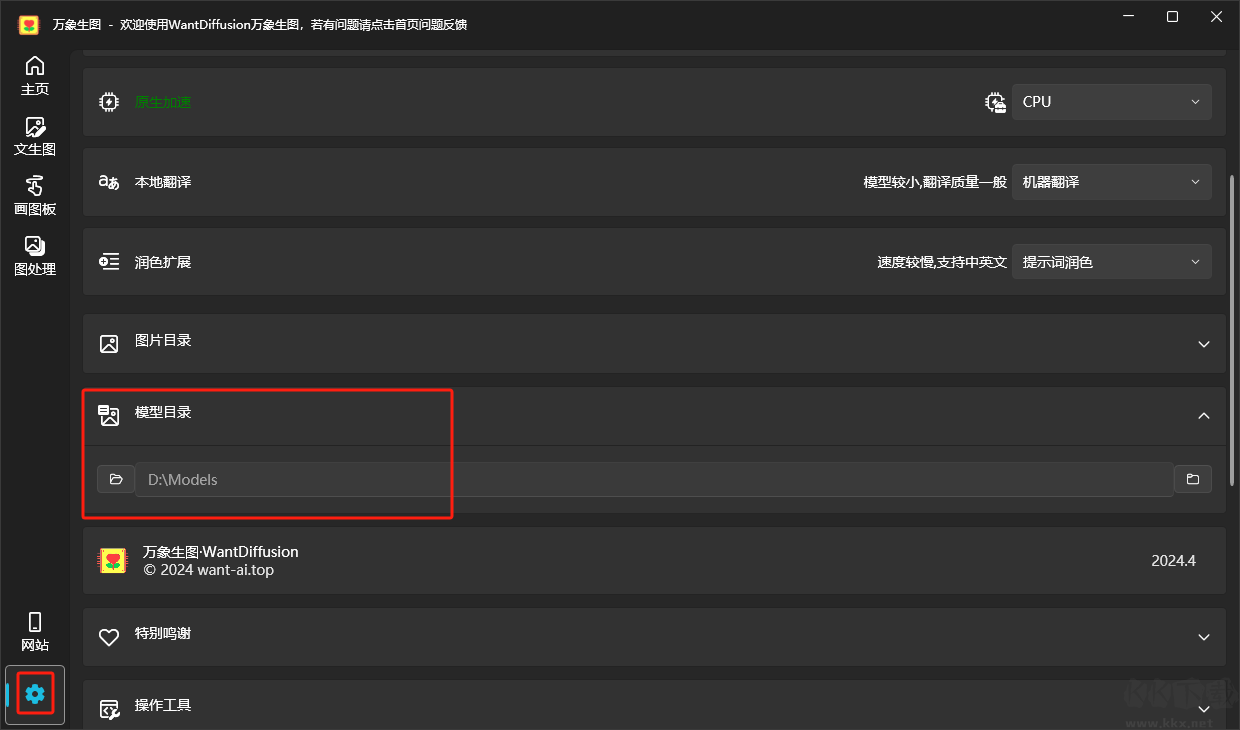Screen dimensions: 1240x730
Task: Click the 本地翻译 setting row
Action: click(x=654, y=182)
